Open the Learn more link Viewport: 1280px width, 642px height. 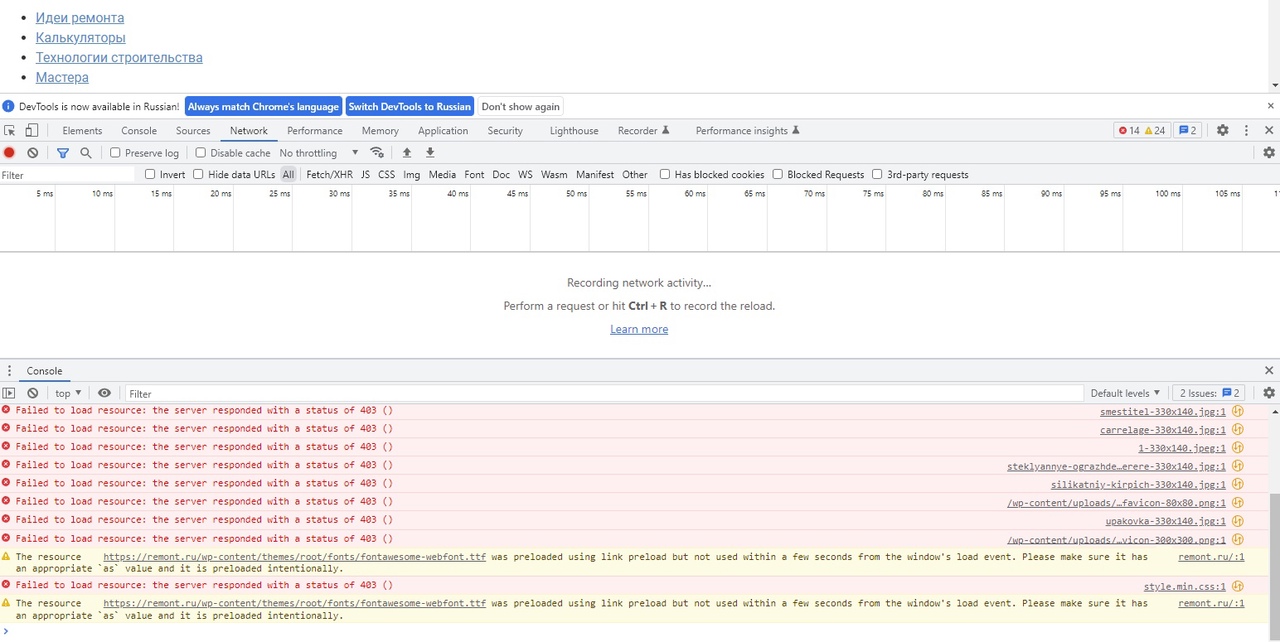click(639, 329)
